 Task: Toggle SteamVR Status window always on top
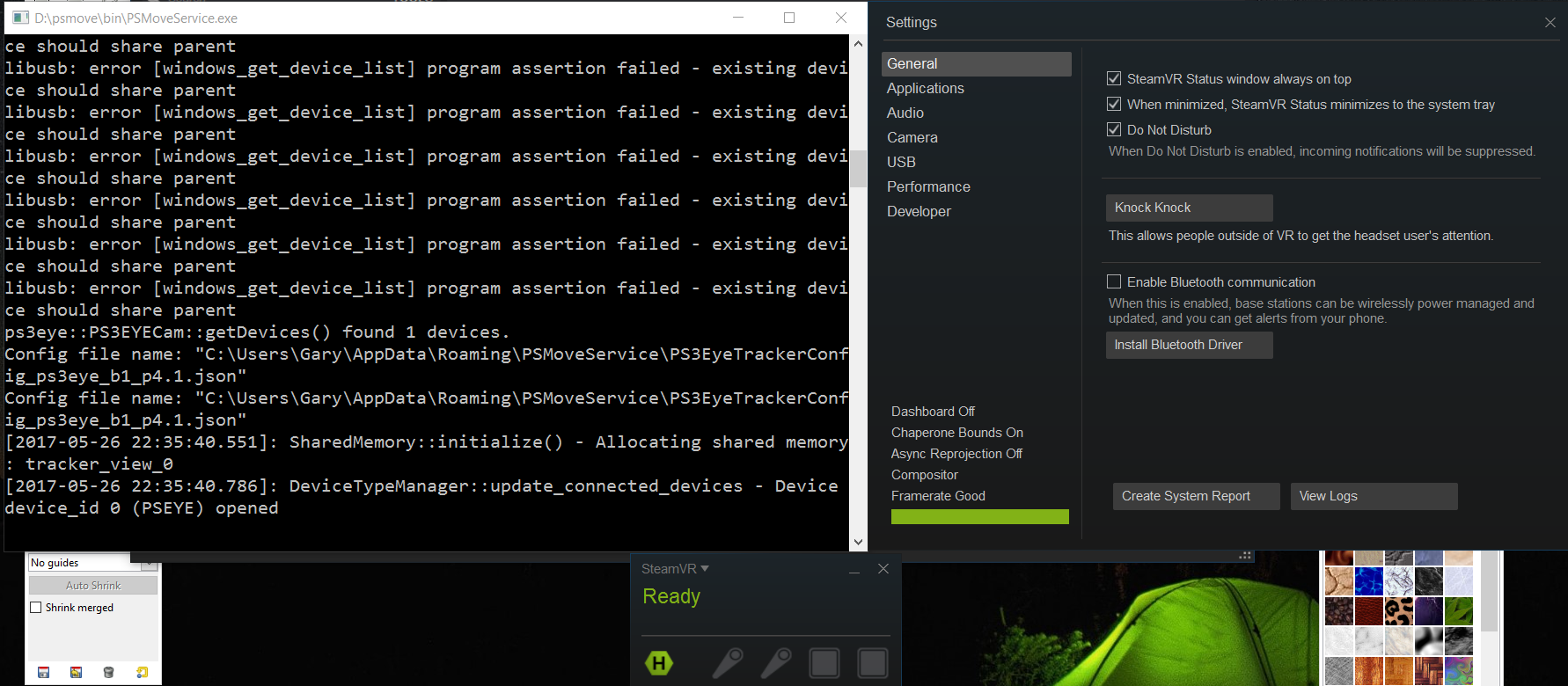click(x=1114, y=79)
